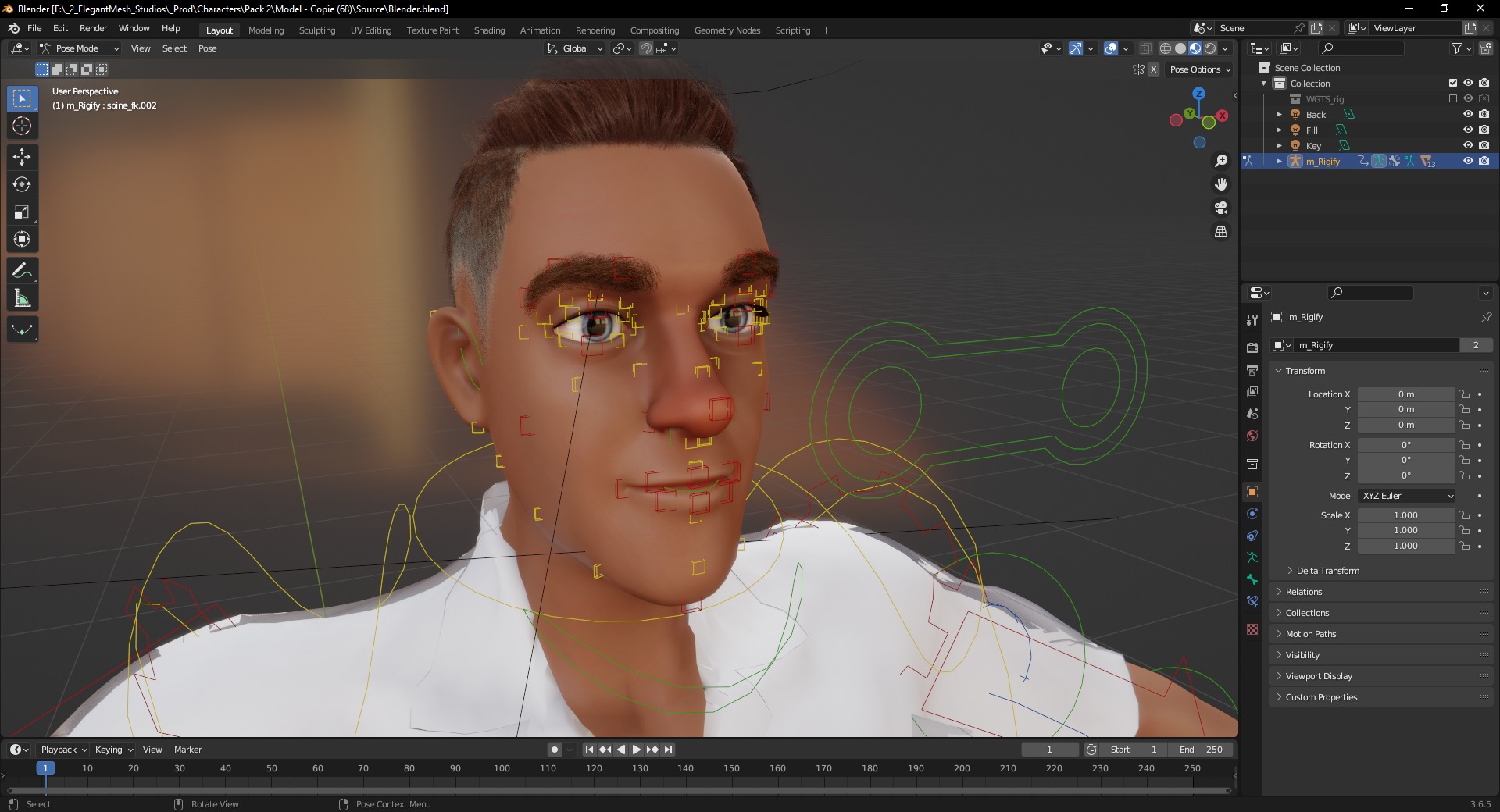Image resolution: width=1500 pixels, height=812 pixels.
Task: Switch to rendered viewport shading
Action: (x=1210, y=48)
